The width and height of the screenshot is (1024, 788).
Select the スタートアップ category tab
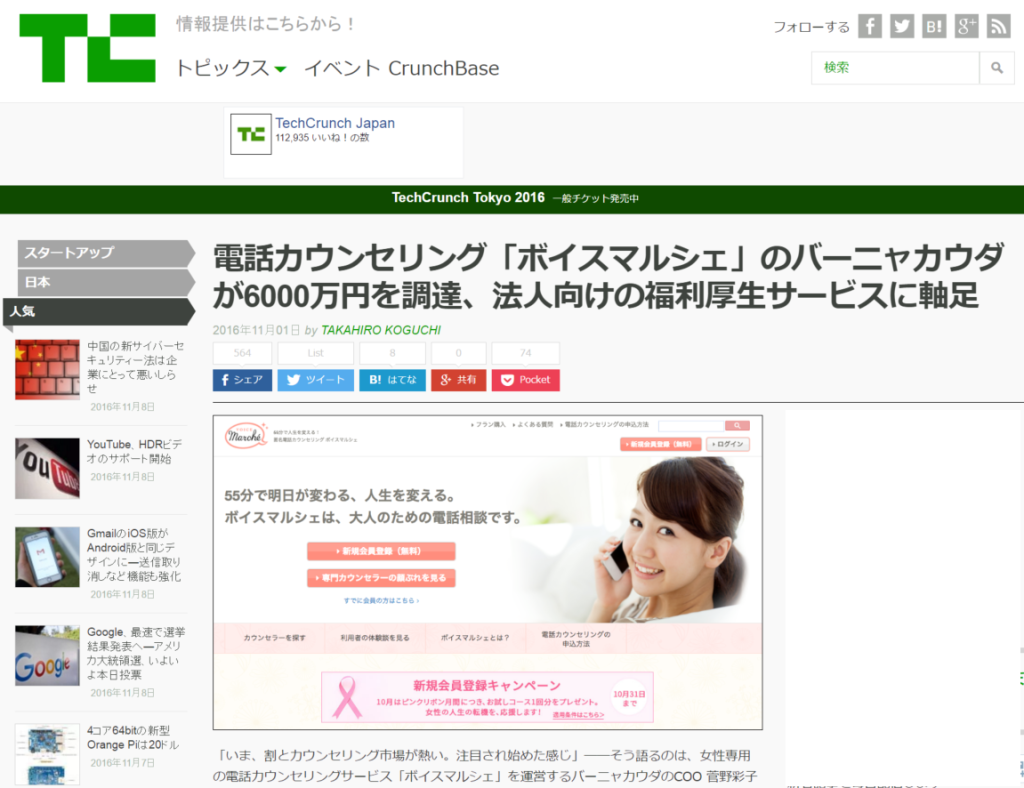pyautogui.click(x=104, y=253)
